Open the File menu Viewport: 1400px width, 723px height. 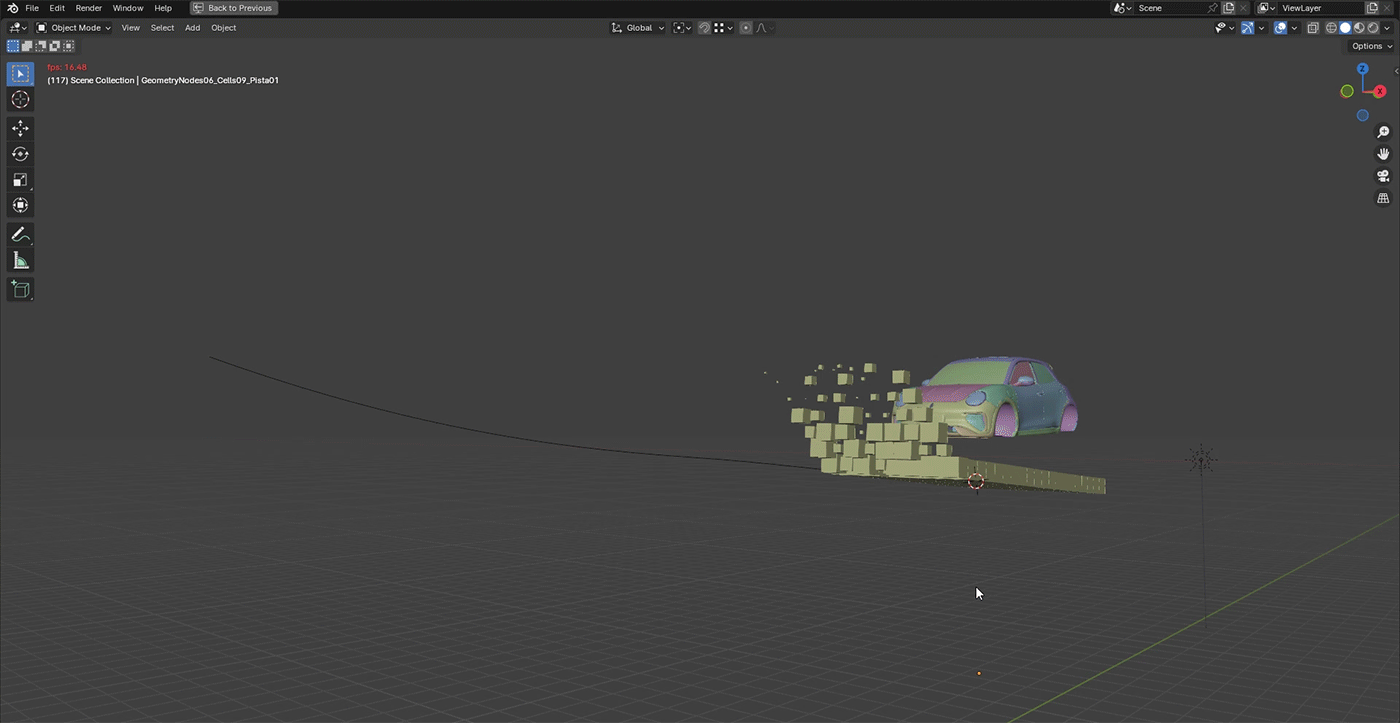(32, 8)
